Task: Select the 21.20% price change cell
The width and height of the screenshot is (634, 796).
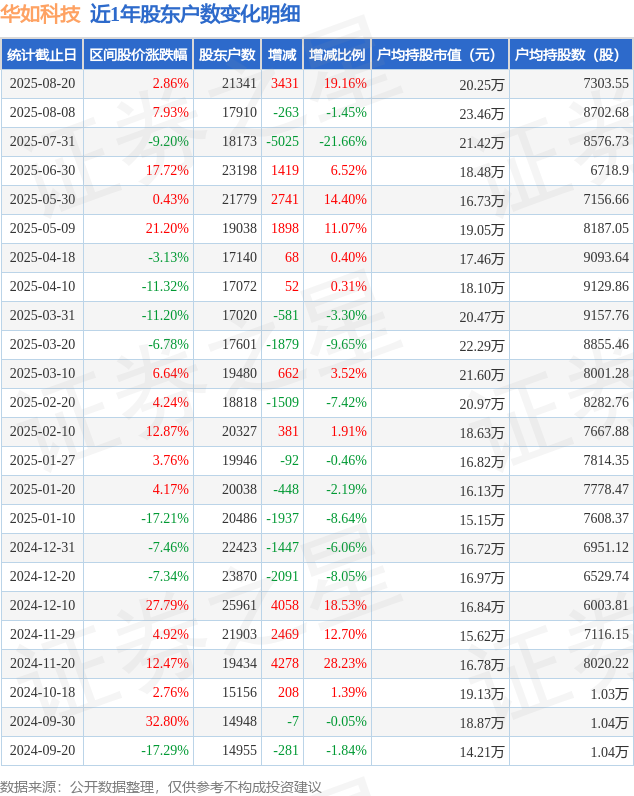Action: (167, 228)
